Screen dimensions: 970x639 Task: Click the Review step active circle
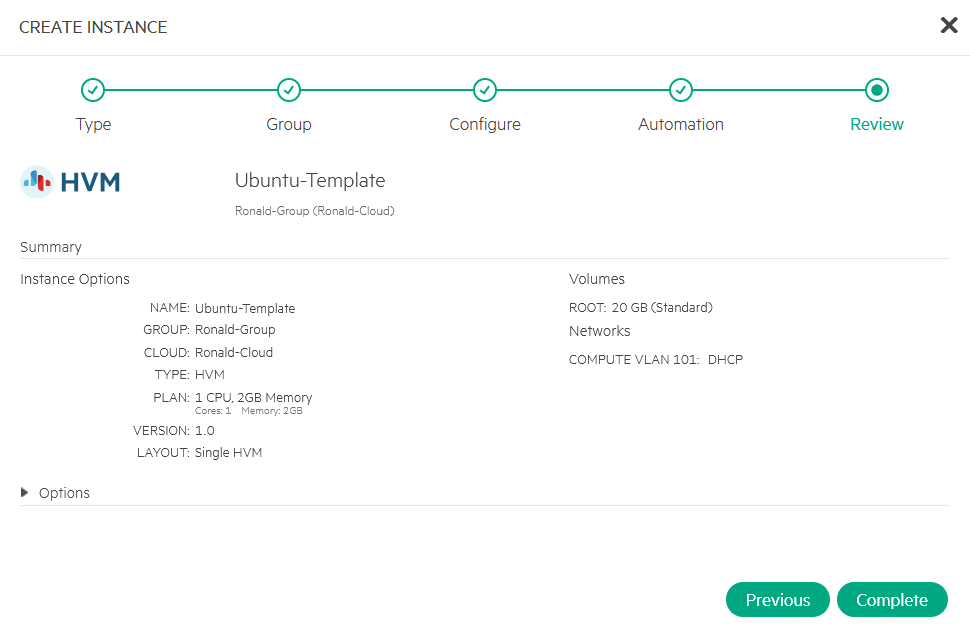tap(877, 90)
